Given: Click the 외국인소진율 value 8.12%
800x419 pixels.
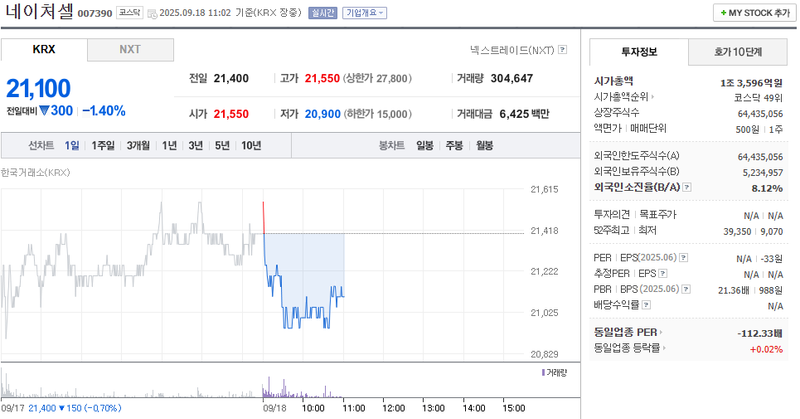Looking at the screenshot, I should [767, 188].
